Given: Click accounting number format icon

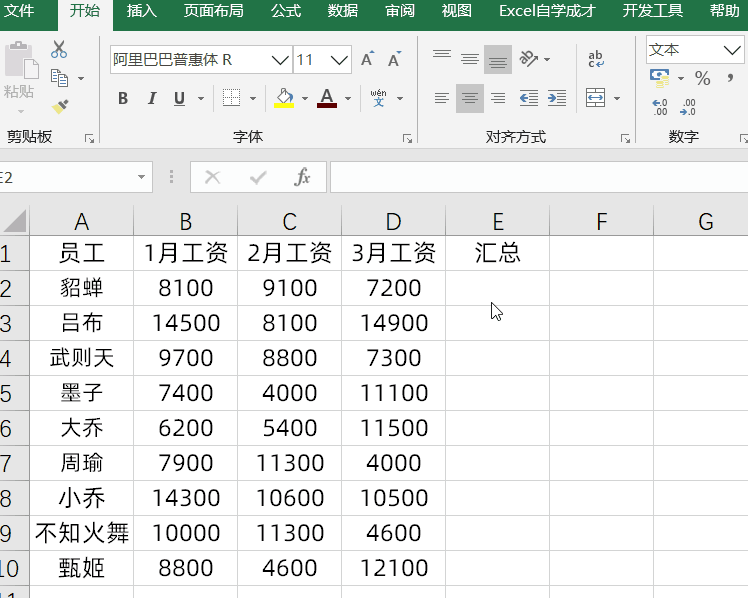Looking at the screenshot, I should coord(660,78).
